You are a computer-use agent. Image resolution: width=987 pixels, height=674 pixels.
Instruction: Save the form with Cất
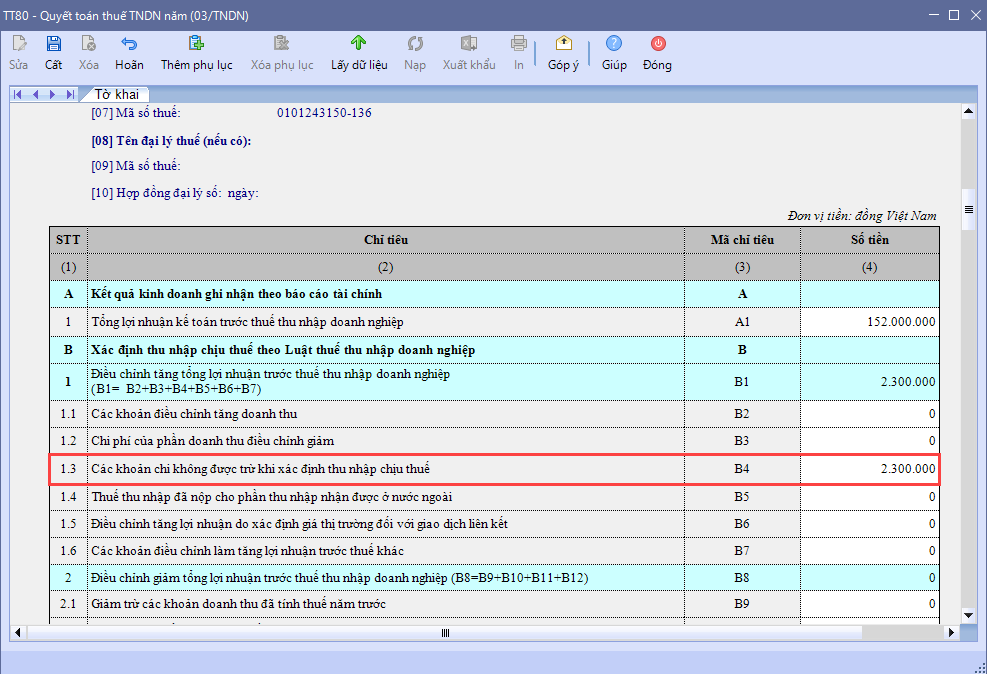53,52
